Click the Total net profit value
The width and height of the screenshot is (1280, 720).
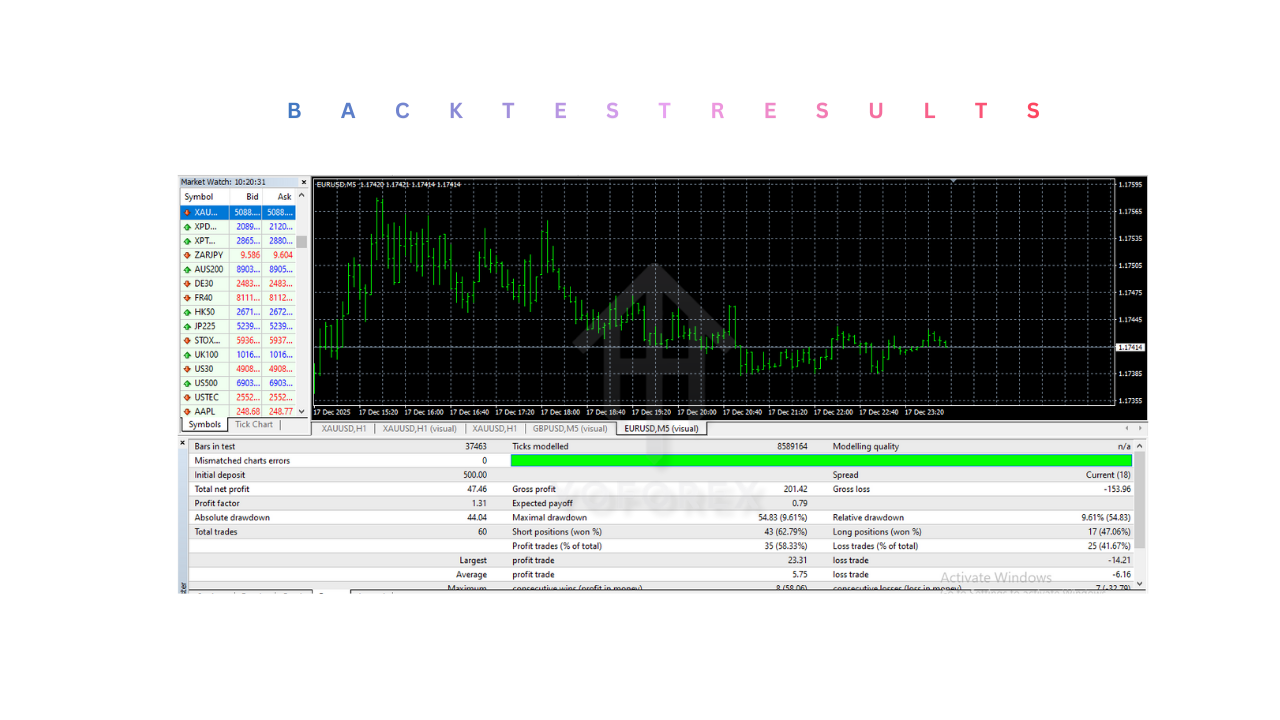[x=468, y=489]
